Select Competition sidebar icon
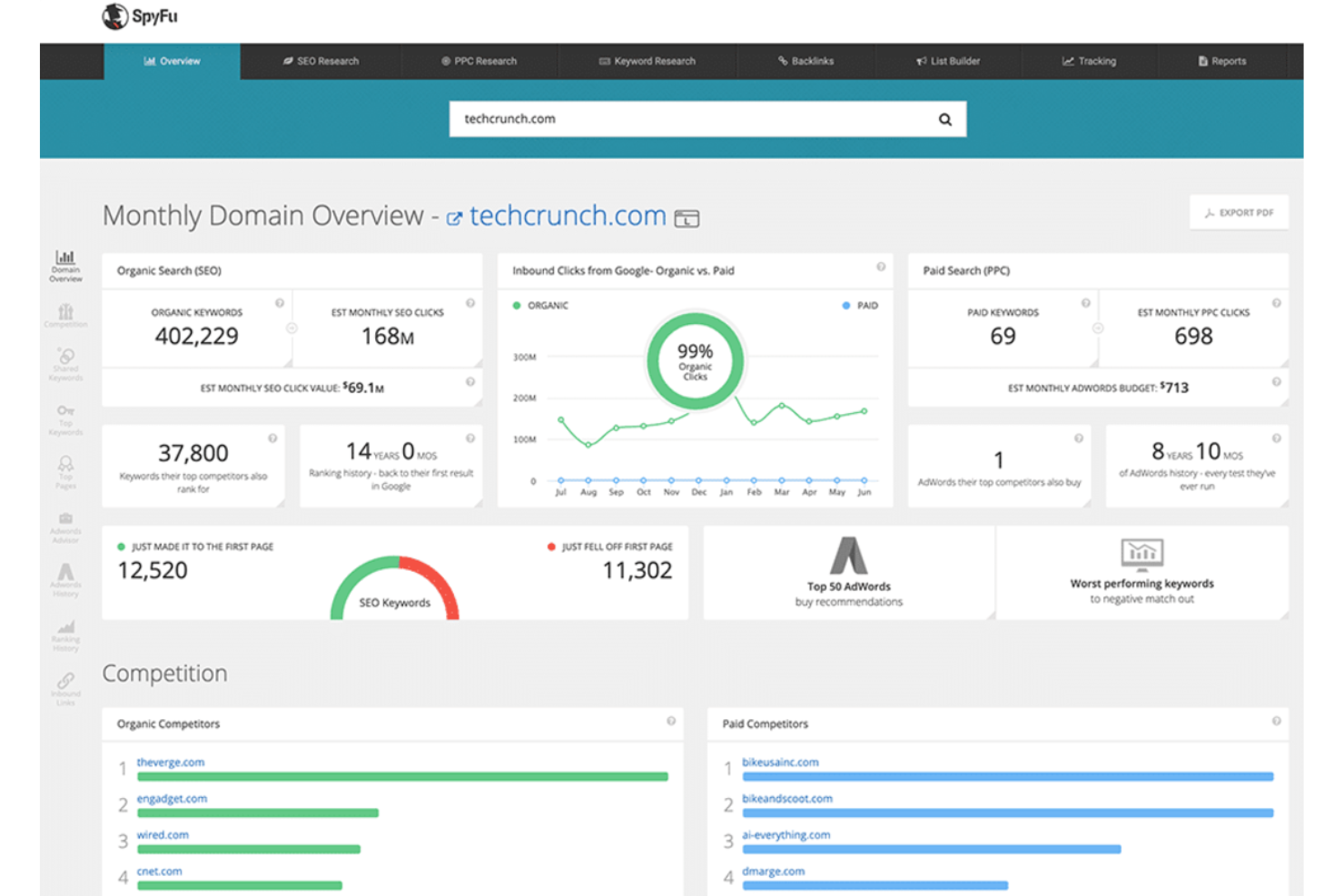The width and height of the screenshot is (1344, 896). [65, 316]
